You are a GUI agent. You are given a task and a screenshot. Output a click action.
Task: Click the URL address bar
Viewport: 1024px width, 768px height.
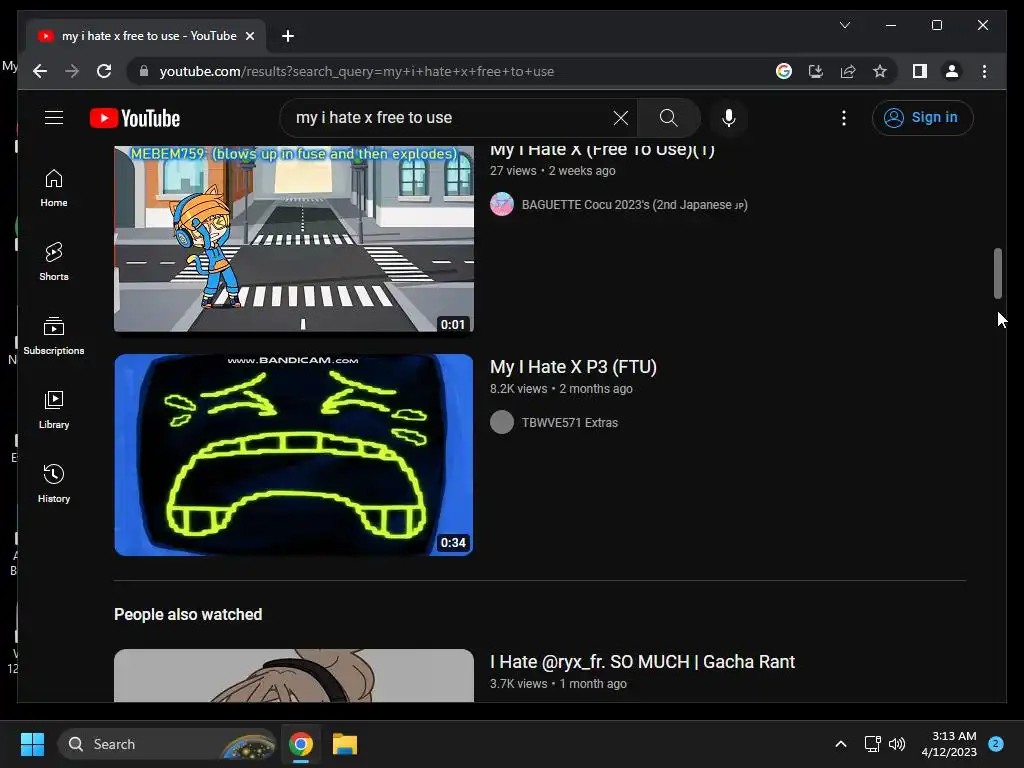(x=450, y=71)
